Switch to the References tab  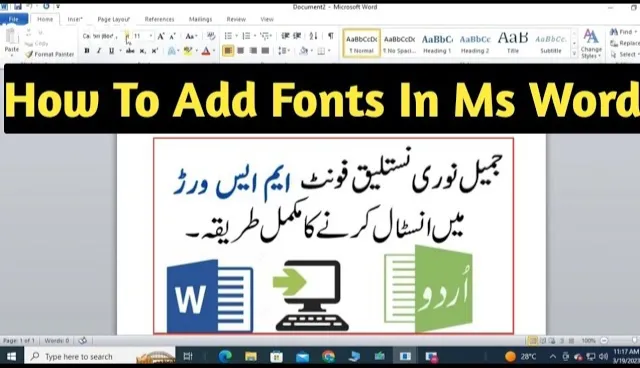[x=159, y=19]
